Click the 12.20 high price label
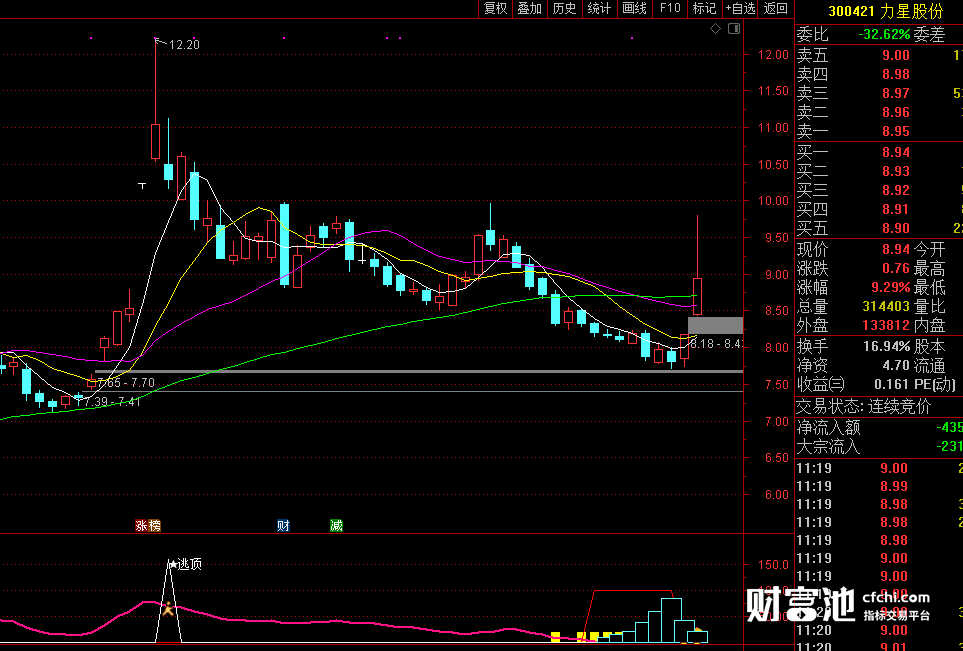 [x=184, y=44]
